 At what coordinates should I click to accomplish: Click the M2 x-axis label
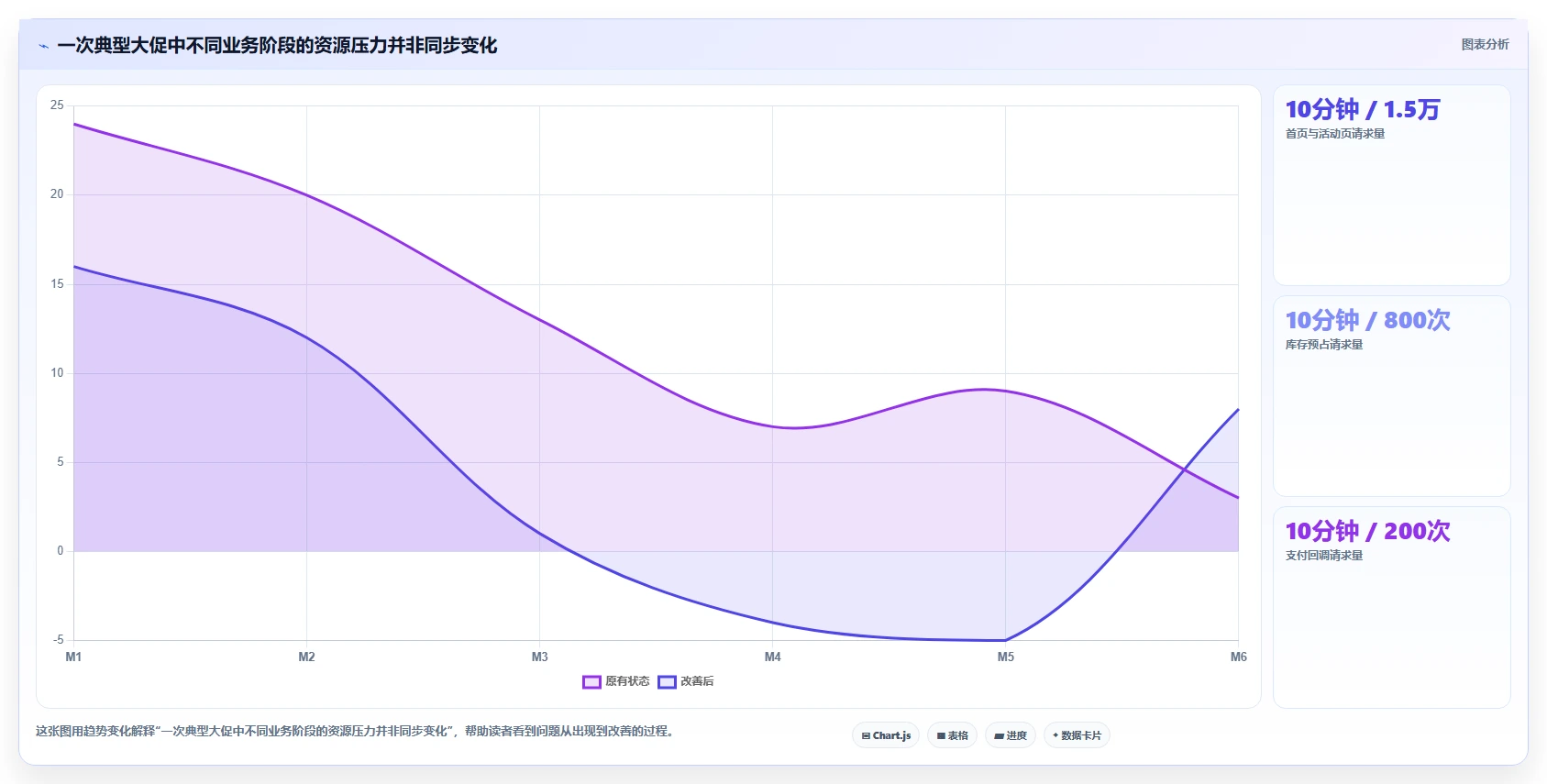click(306, 657)
